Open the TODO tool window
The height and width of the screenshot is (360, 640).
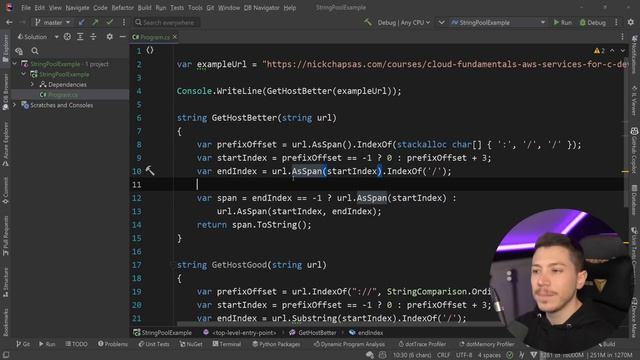[x=76, y=344]
